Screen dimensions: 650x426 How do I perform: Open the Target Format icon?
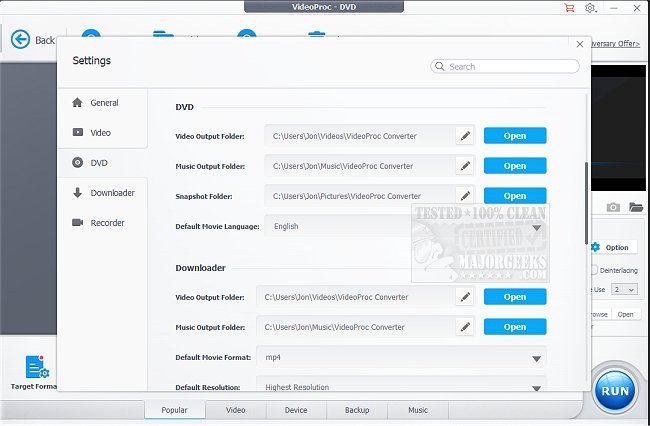(x=37, y=367)
